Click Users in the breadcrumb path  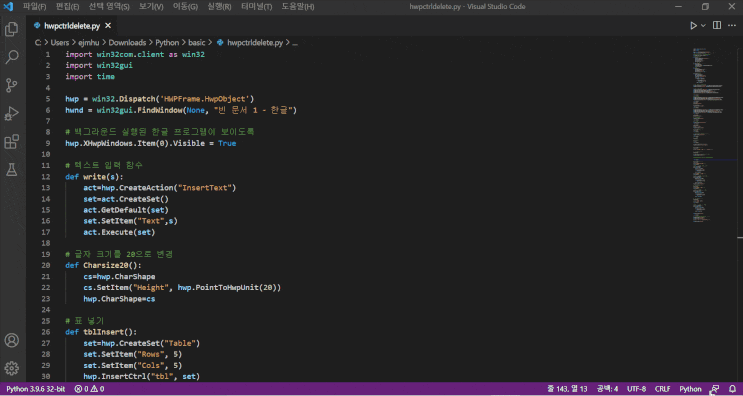pos(60,43)
